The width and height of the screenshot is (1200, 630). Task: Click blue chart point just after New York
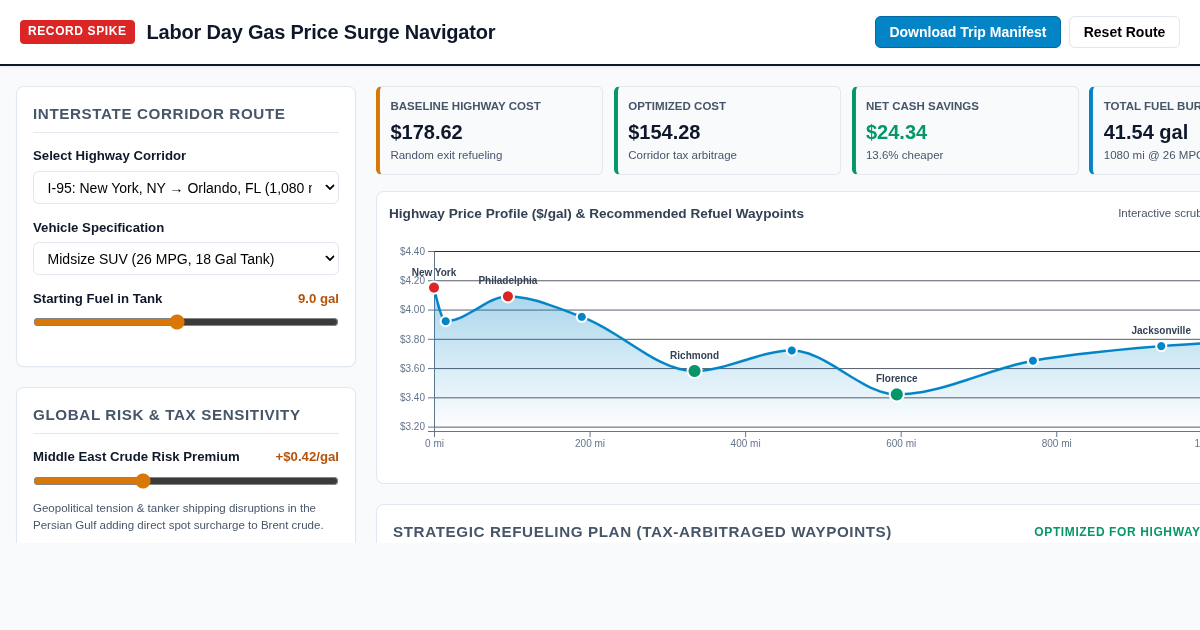tap(446, 321)
